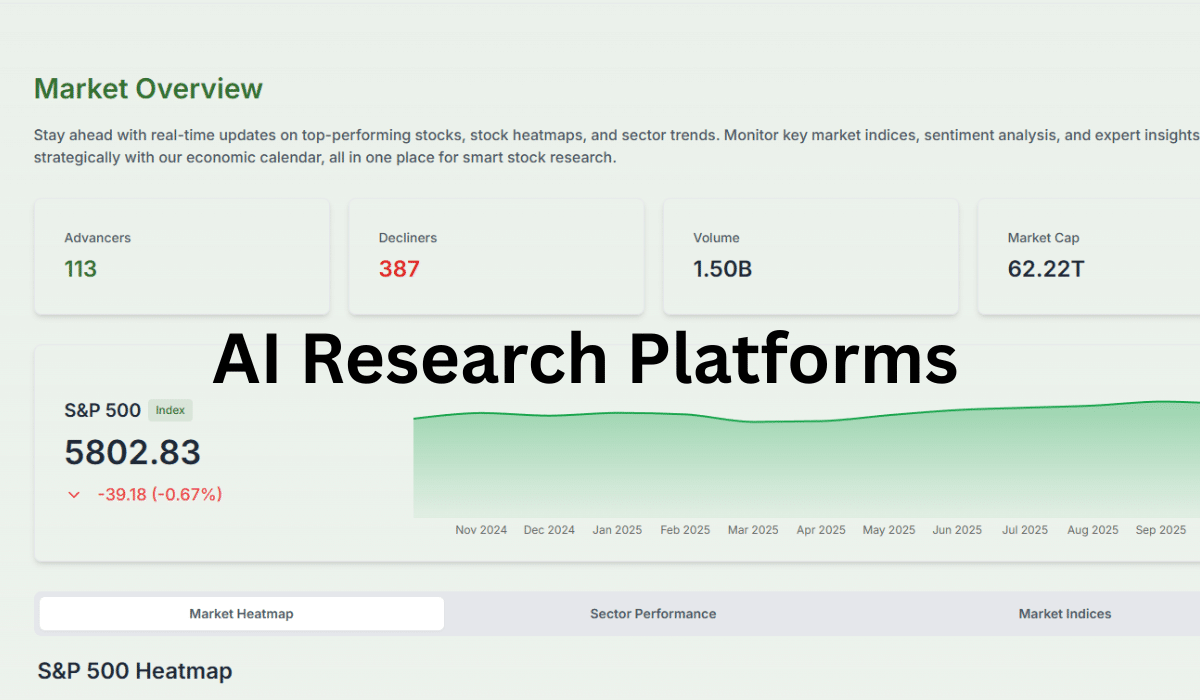Open the Volume card showing 1.50B
The image size is (1200, 700).
(810, 256)
